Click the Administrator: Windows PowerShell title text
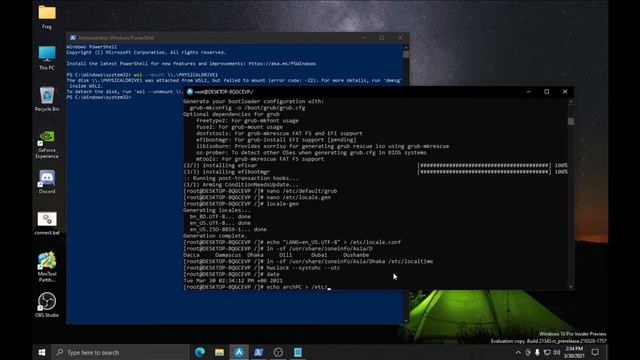 tap(116, 38)
